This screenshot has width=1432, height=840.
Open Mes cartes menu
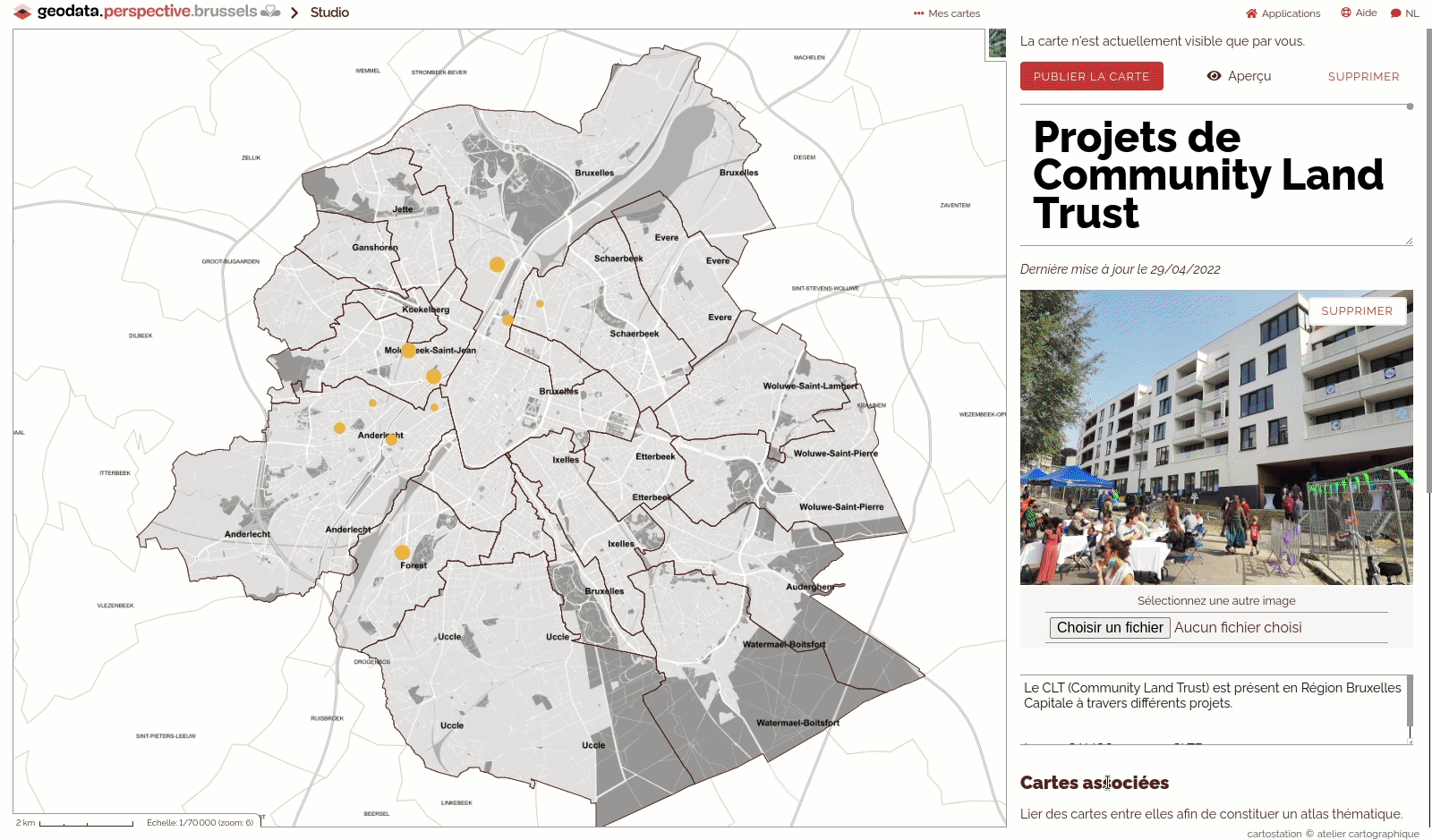point(954,13)
